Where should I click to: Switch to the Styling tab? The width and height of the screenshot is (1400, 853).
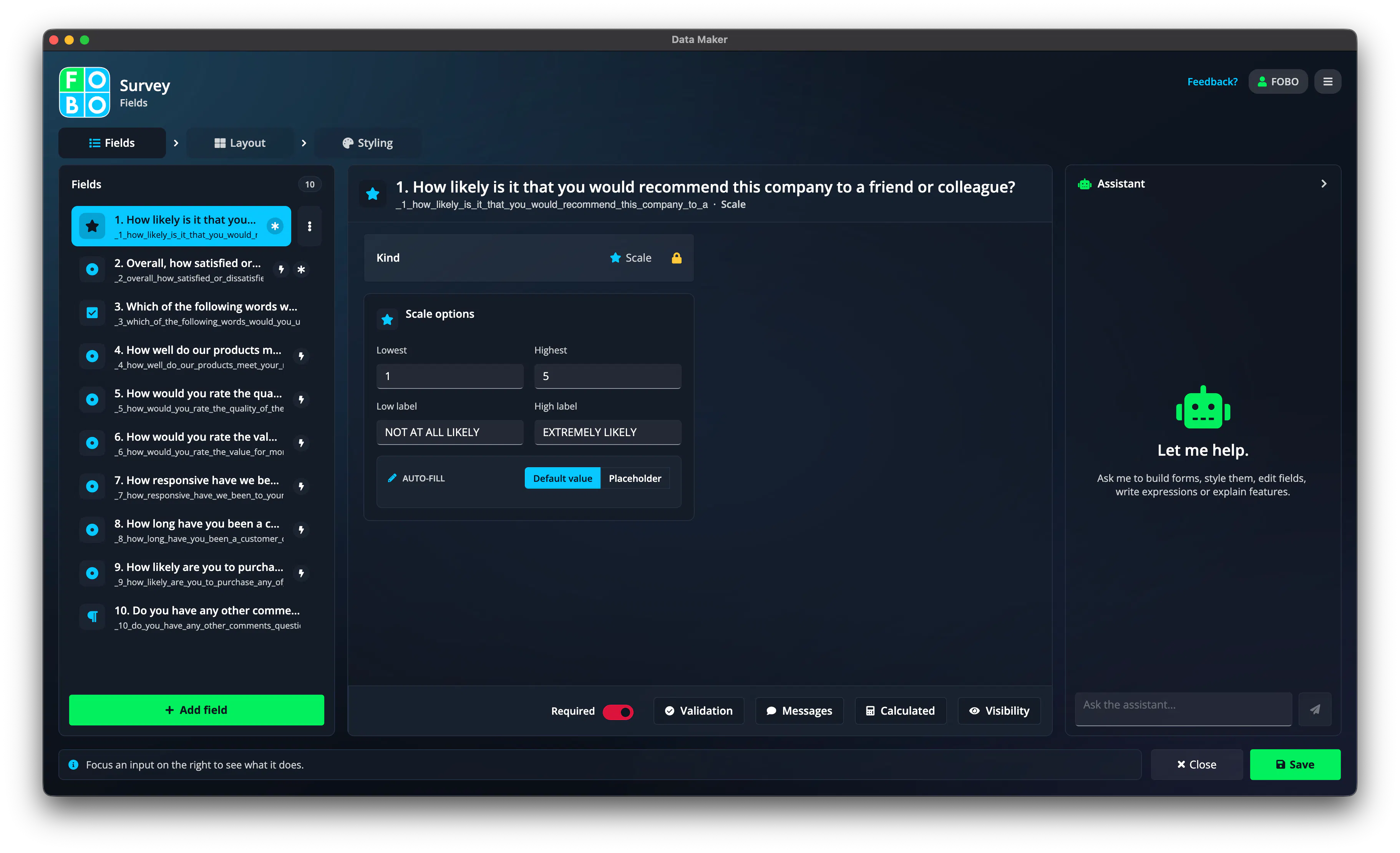(368, 143)
